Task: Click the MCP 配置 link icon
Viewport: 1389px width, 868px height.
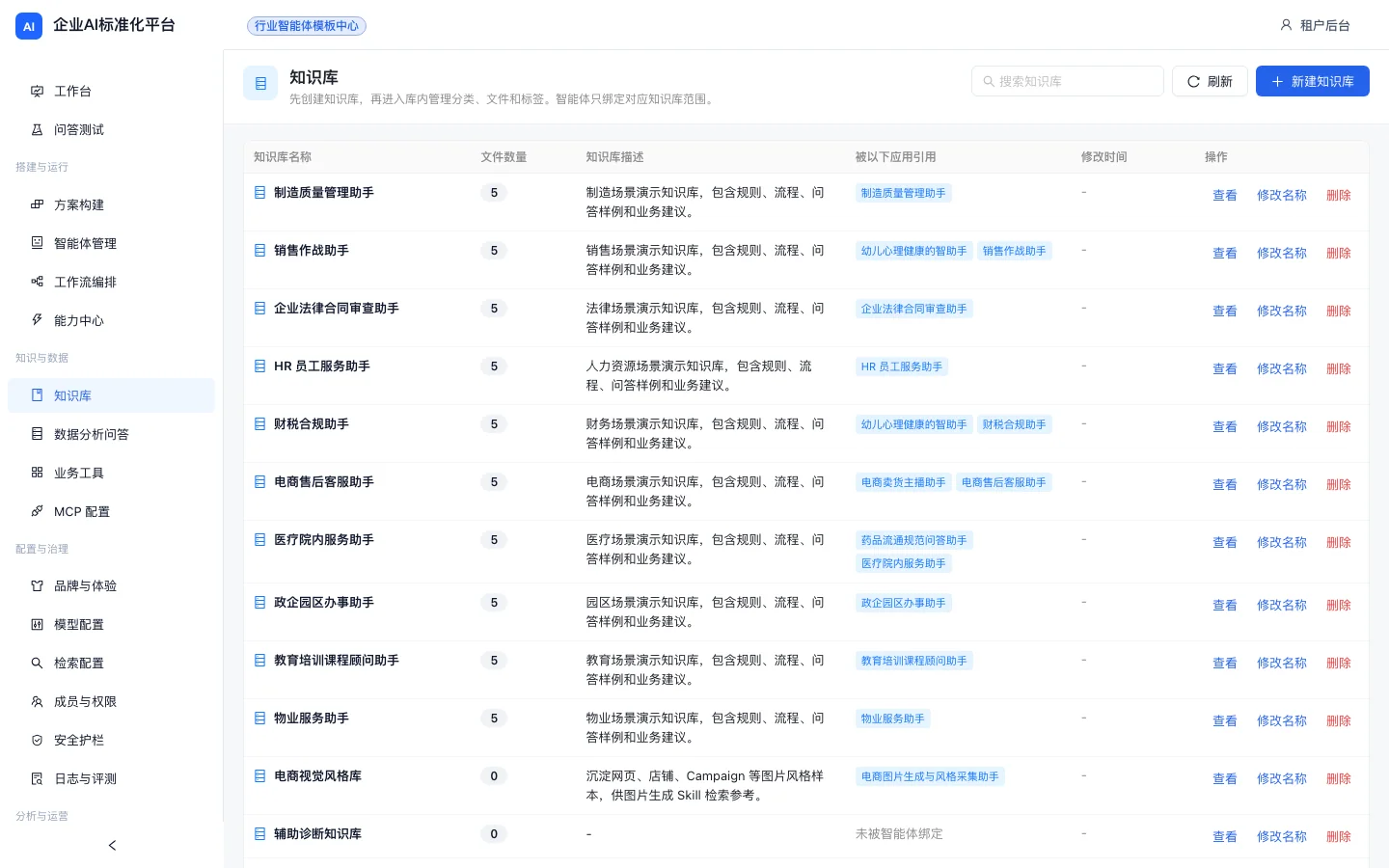Action: tap(37, 511)
